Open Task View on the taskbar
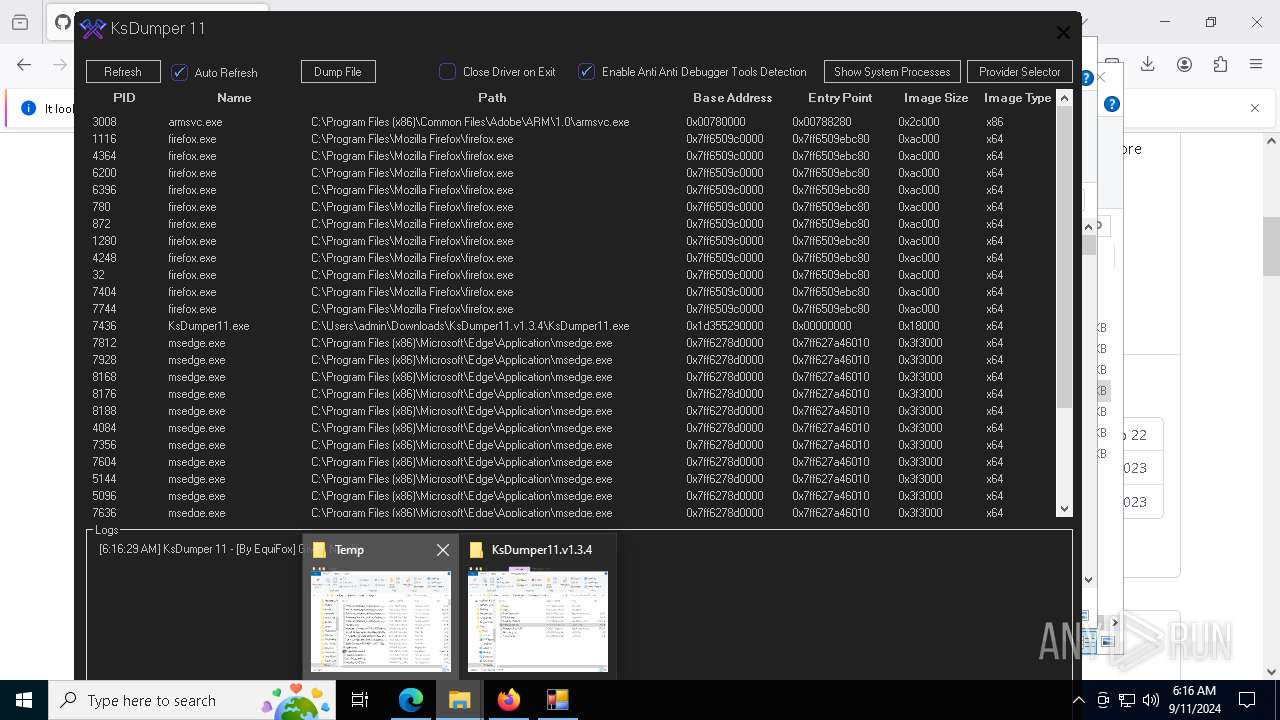 (x=361, y=700)
